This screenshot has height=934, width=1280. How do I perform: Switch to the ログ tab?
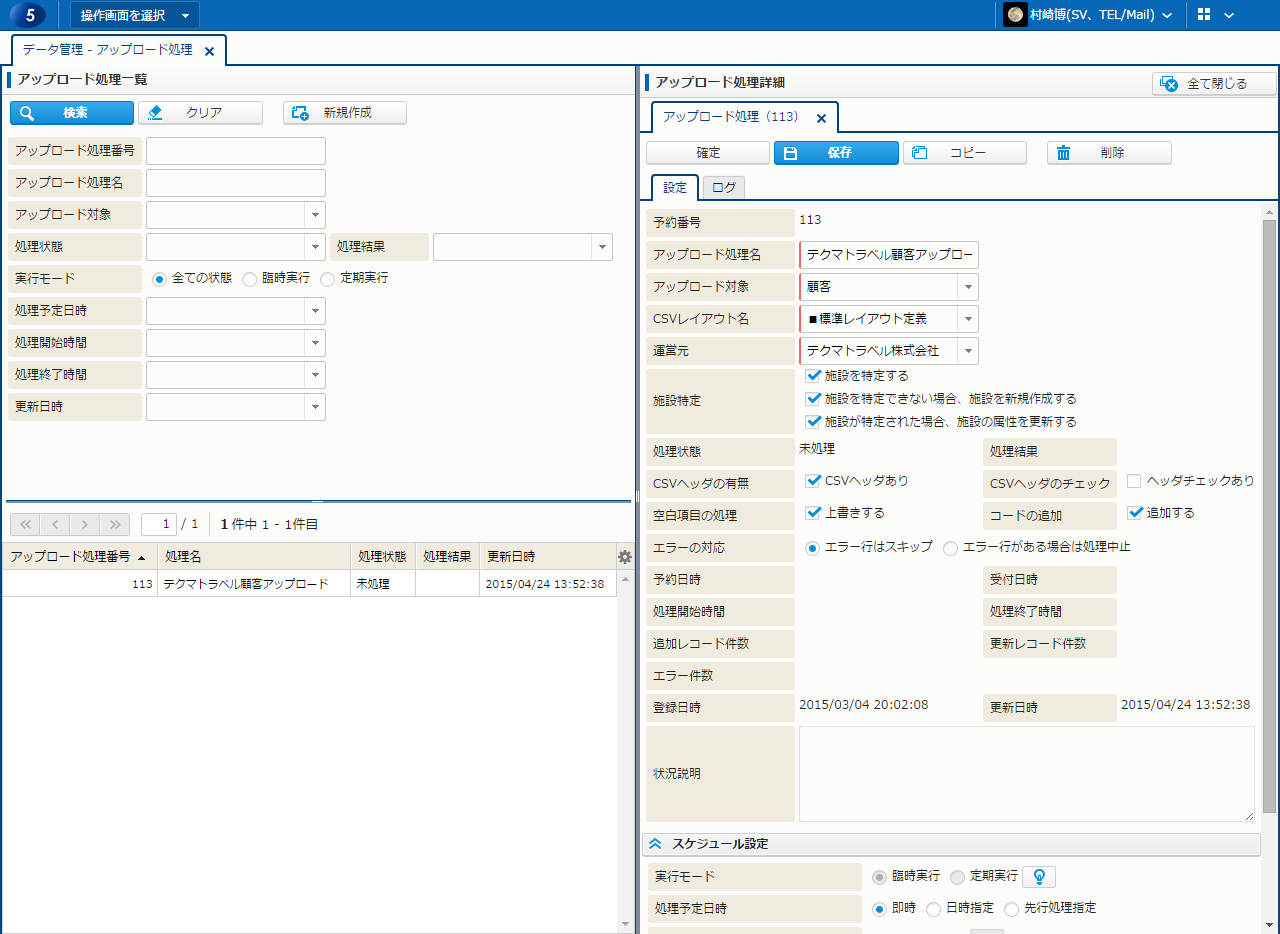point(723,188)
